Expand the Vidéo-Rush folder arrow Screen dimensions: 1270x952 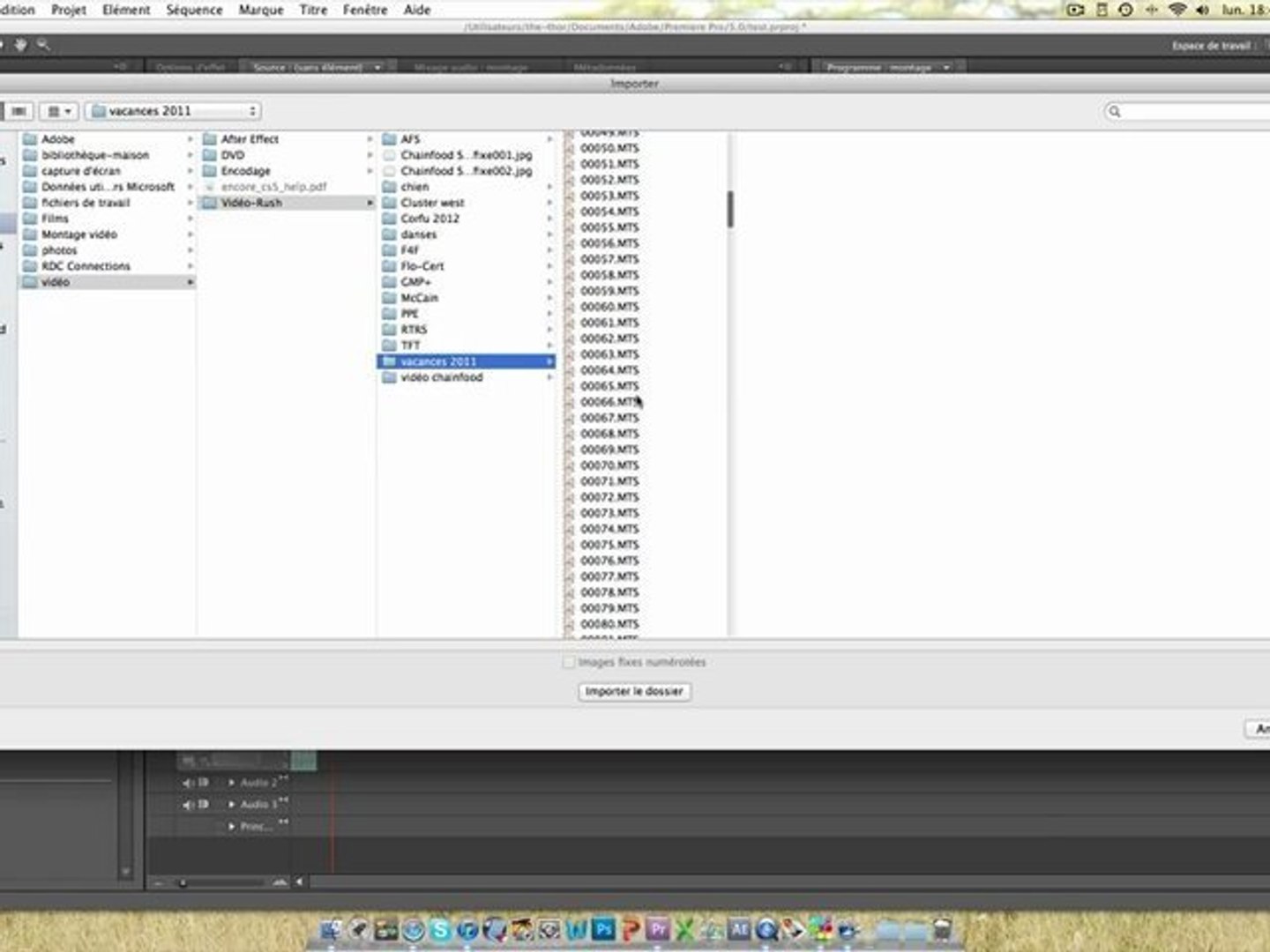(x=370, y=203)
